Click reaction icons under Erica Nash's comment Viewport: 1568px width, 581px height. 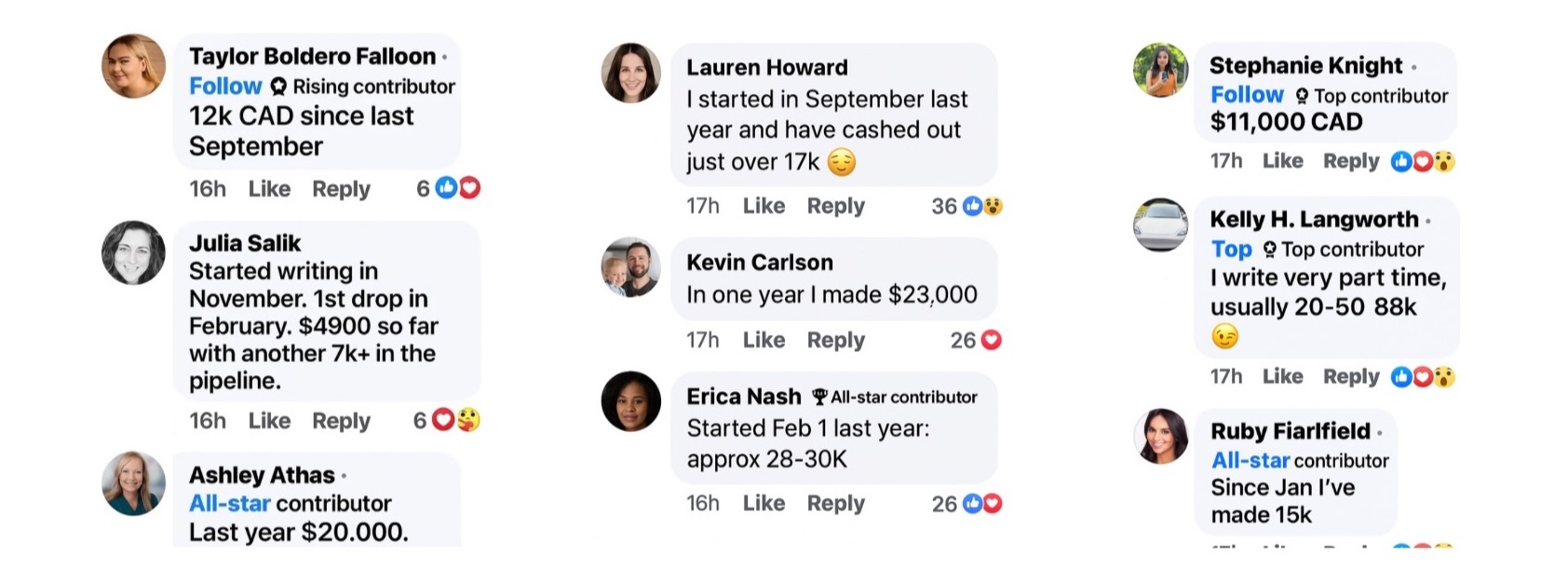tap(982, 504)
